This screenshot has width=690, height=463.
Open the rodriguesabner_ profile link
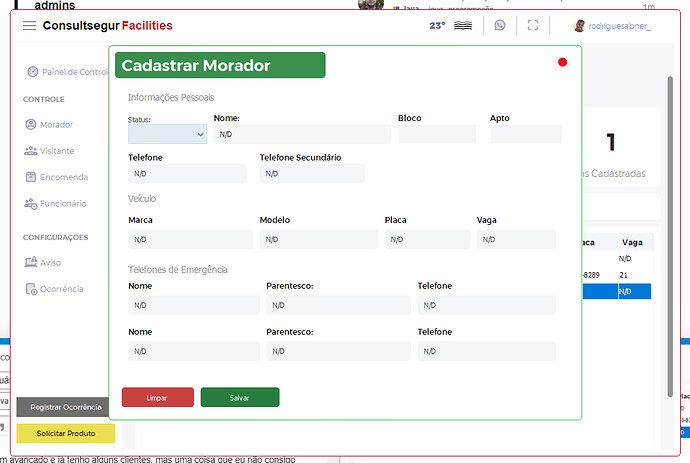[620, 26]
